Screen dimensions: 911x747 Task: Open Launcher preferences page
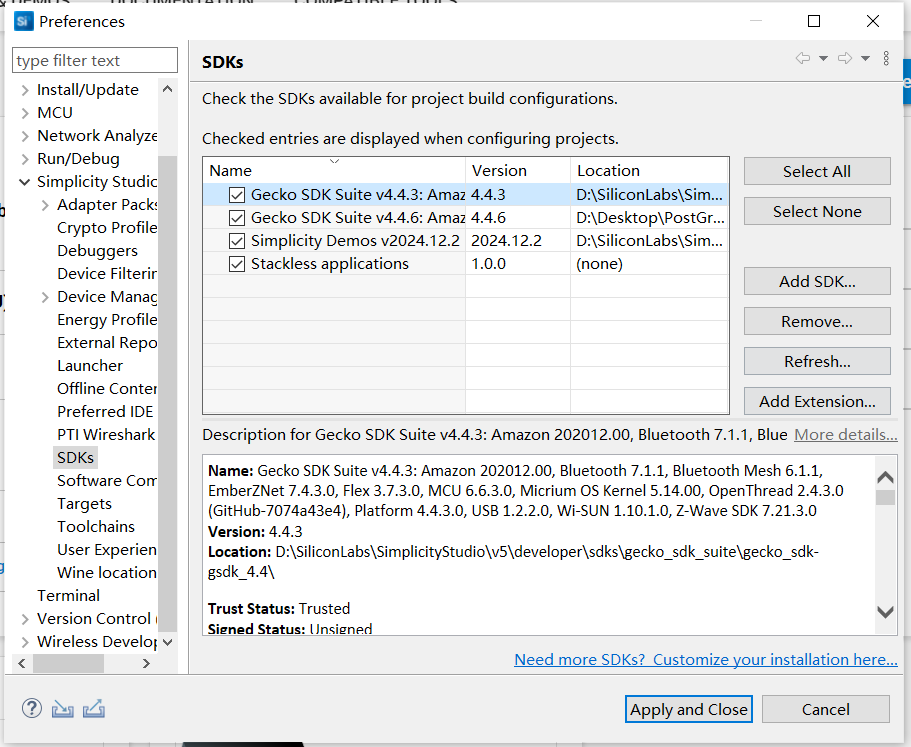pos(90,366)
